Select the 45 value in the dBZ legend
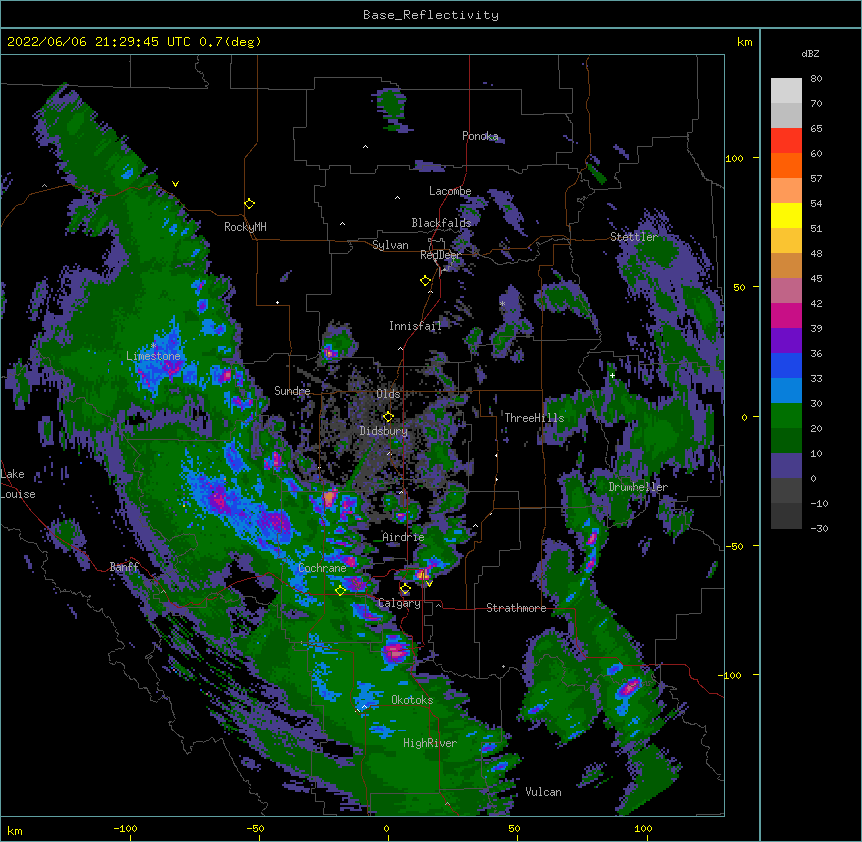This screenshot has height=842, width=862. coord(816,279)
